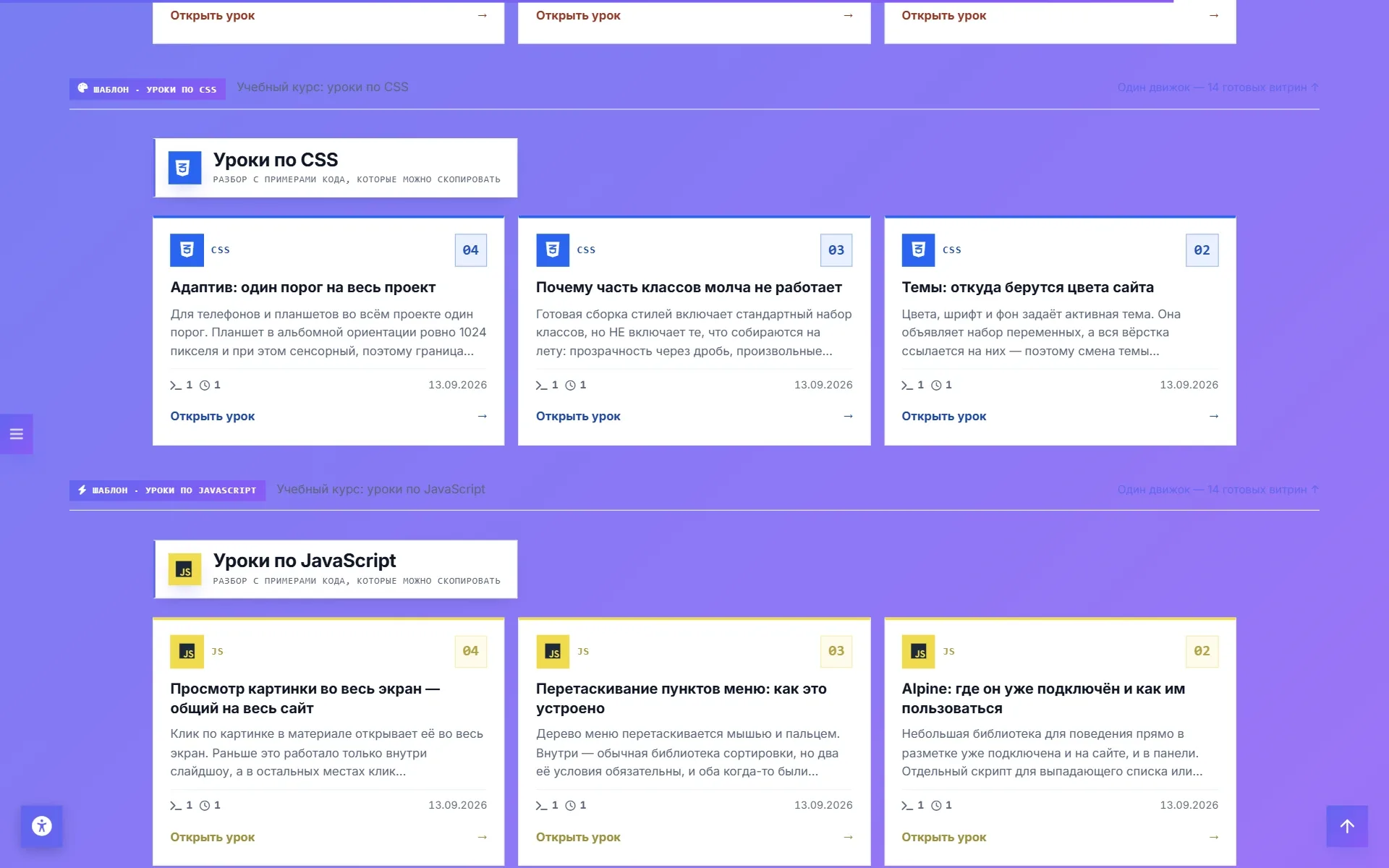The height and width of the screenshot is (868, 1389).
Task: Click the arrow on the Alpine card
Action: point(1214,837)
